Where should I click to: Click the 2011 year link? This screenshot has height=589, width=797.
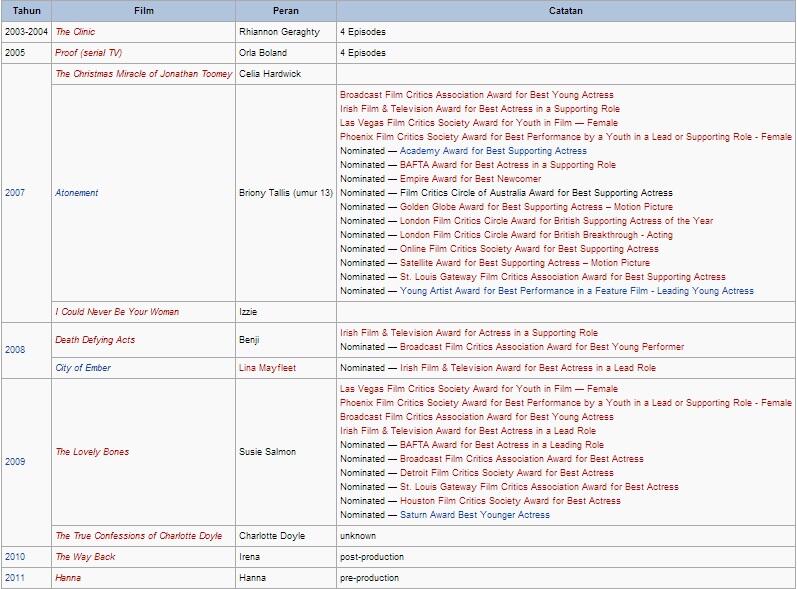pyautogui.click(x=15, y=578)
